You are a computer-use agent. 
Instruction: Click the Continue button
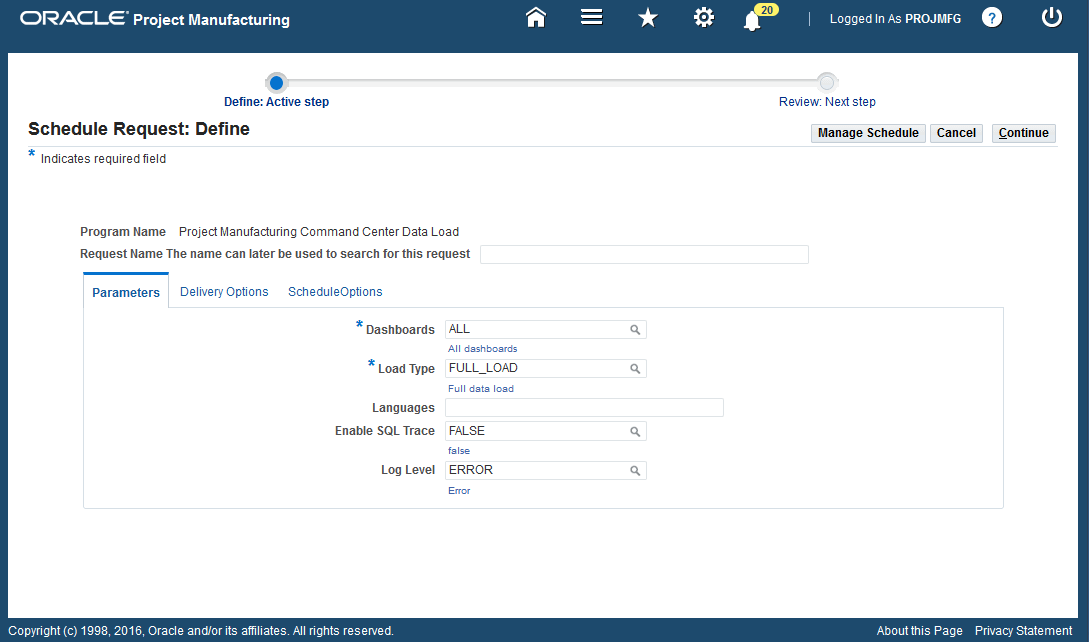point(1024,133)
